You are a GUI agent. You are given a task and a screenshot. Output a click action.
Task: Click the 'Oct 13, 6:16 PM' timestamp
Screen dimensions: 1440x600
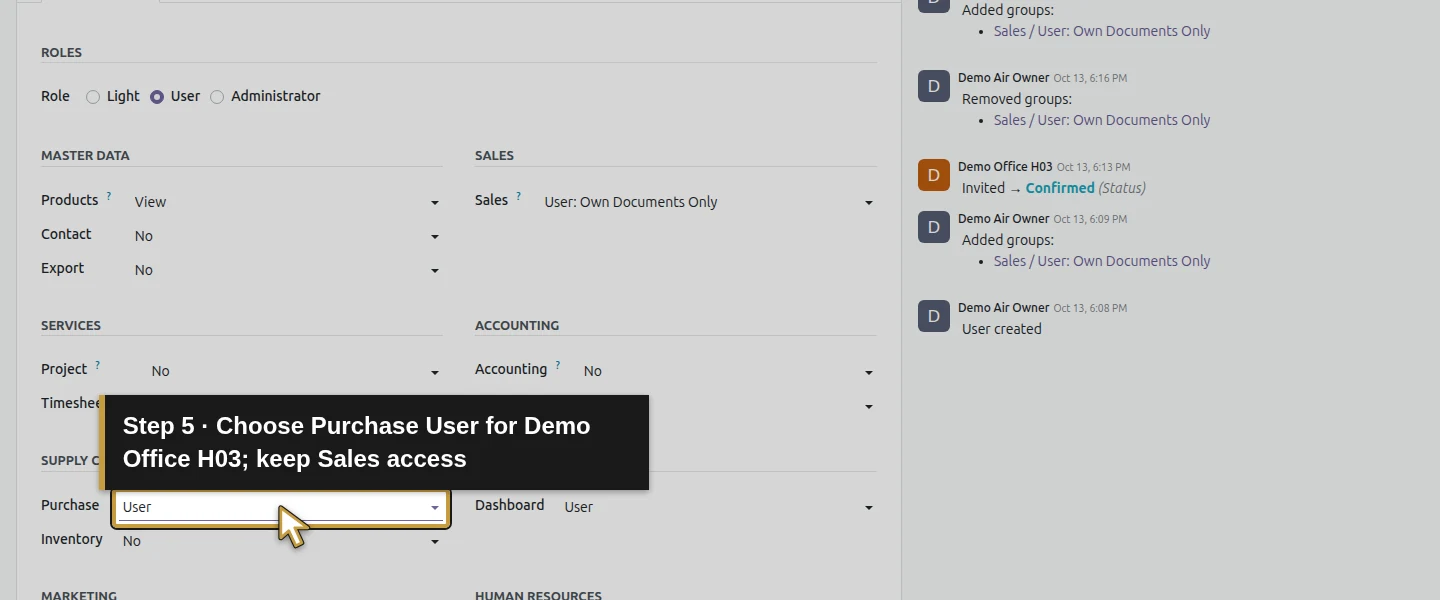click(x=1090, y=78)
